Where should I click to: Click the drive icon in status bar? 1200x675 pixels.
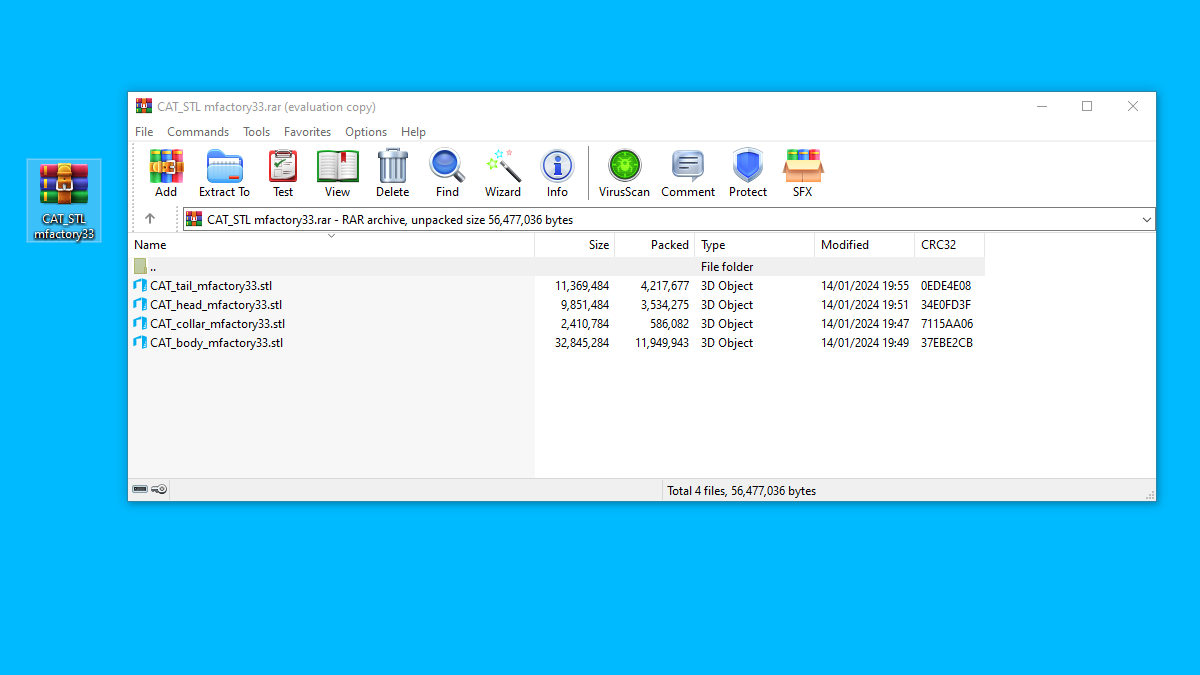[x=140, y=490]
